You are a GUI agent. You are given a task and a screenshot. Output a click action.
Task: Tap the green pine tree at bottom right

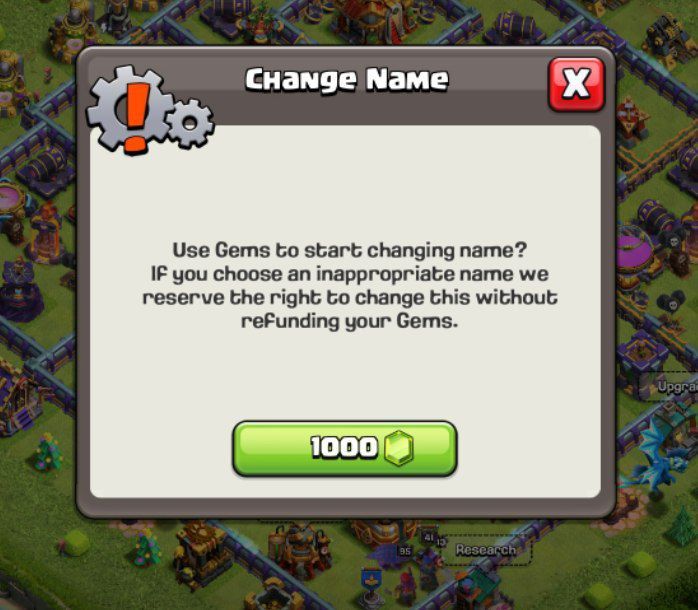click(682, 527)
